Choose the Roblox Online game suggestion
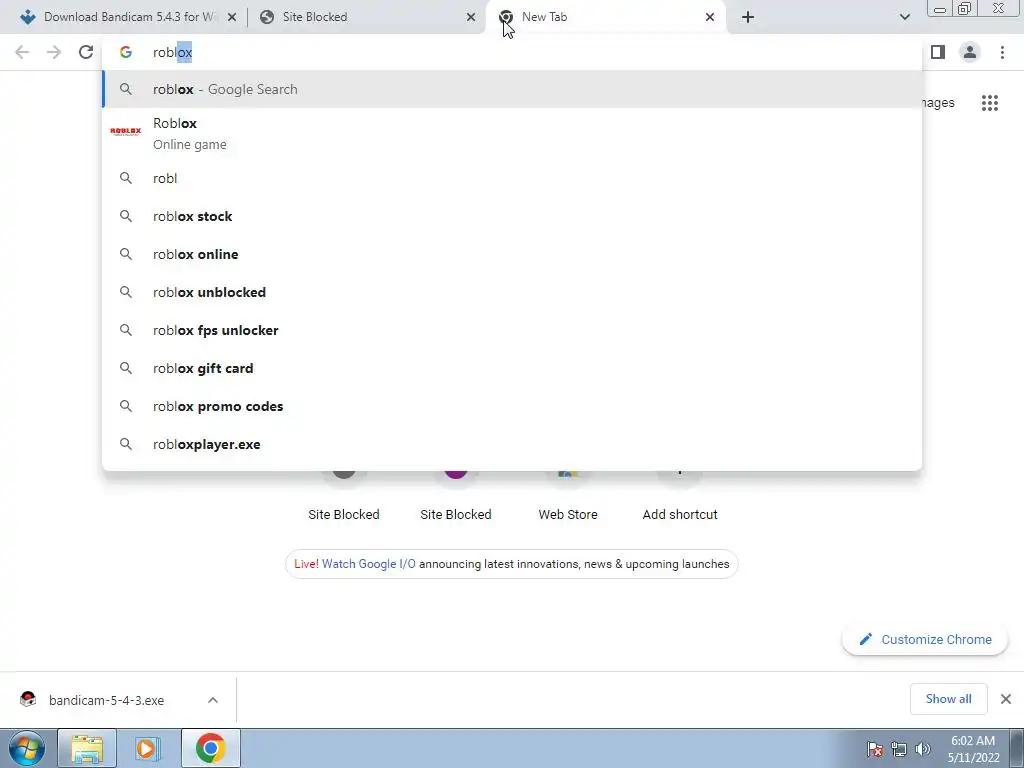The width and height of the screenshot is (1024, 768). (512, 133)
